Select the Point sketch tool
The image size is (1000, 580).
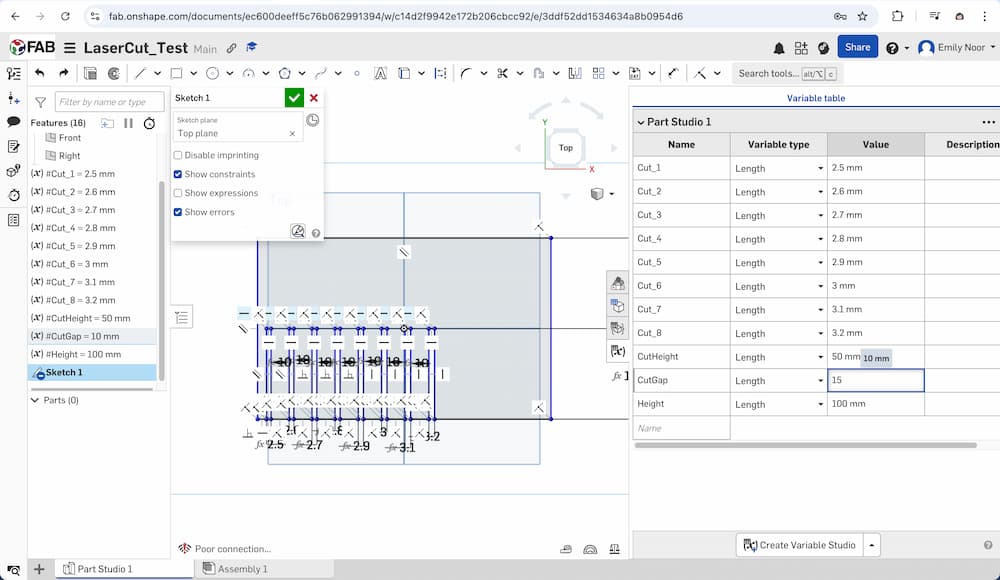(x=357, y=73)
